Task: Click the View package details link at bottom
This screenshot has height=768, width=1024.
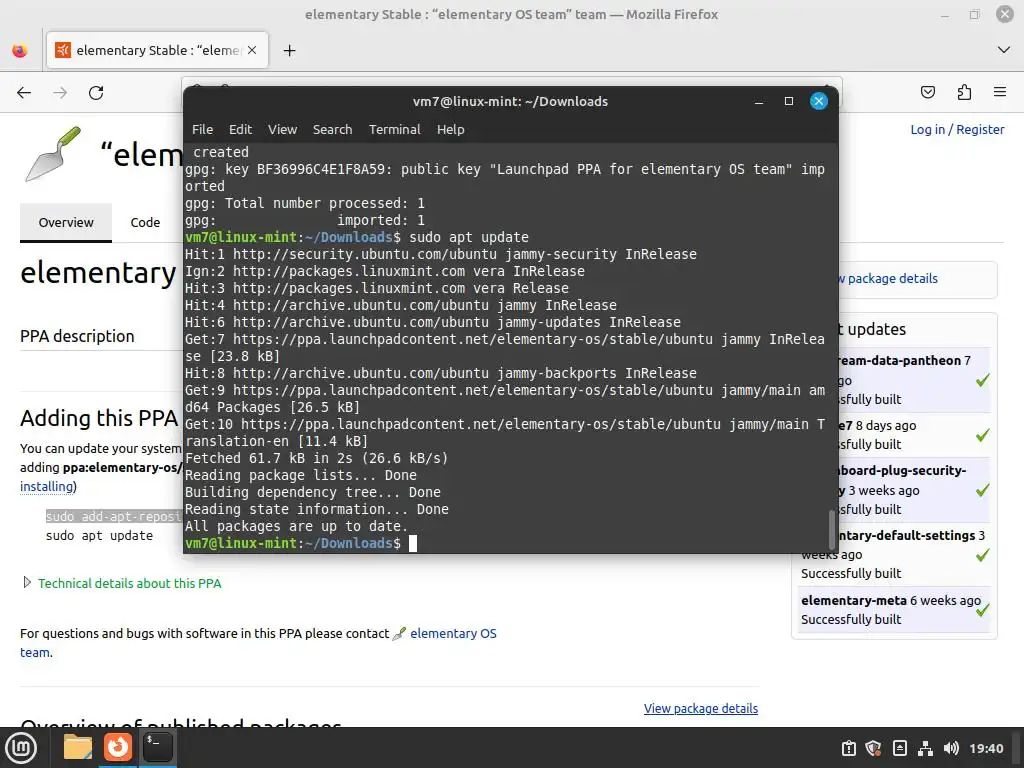Action: (x=701, y=709)
